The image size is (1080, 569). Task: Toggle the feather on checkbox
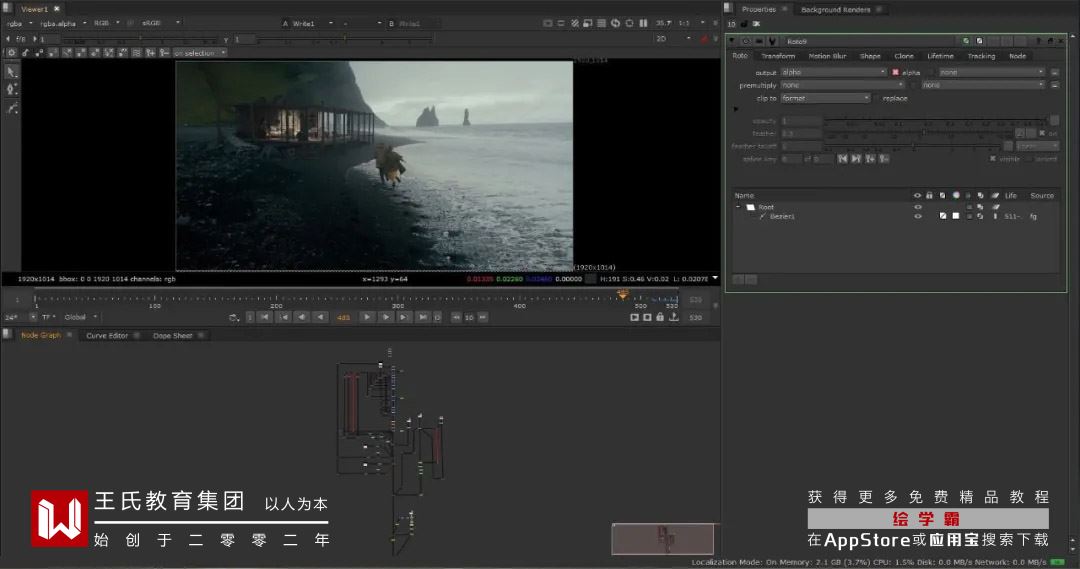pyautogui.click(x=1042, y=133)
